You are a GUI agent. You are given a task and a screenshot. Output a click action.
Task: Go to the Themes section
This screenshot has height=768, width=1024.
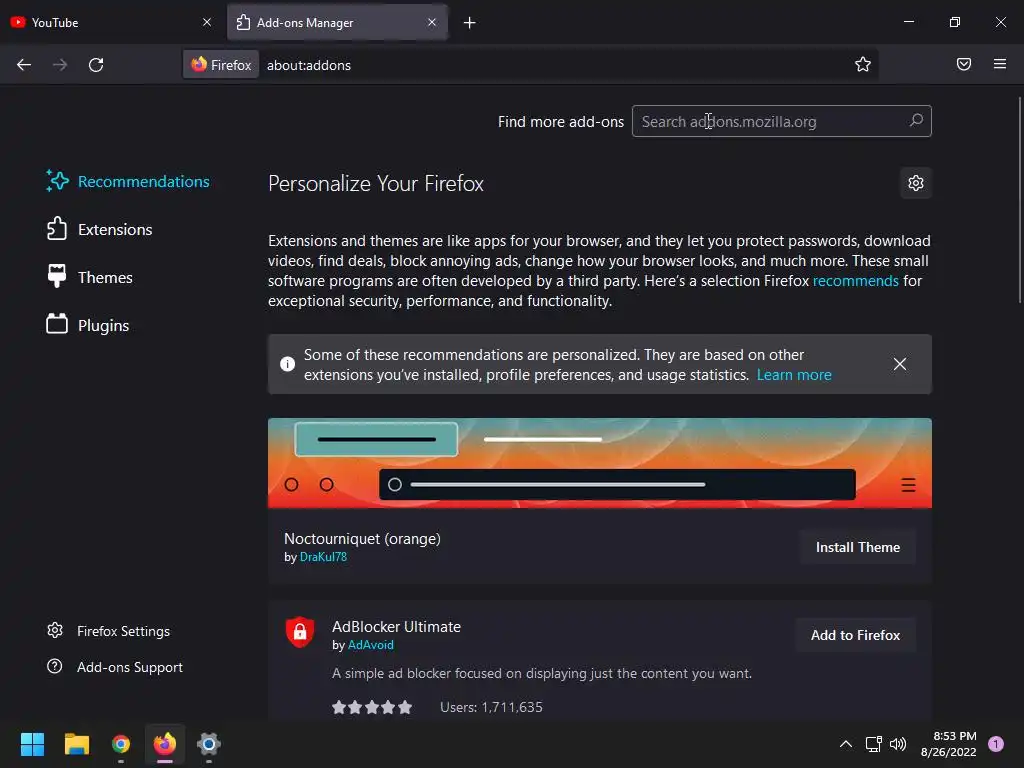(89, 278)
